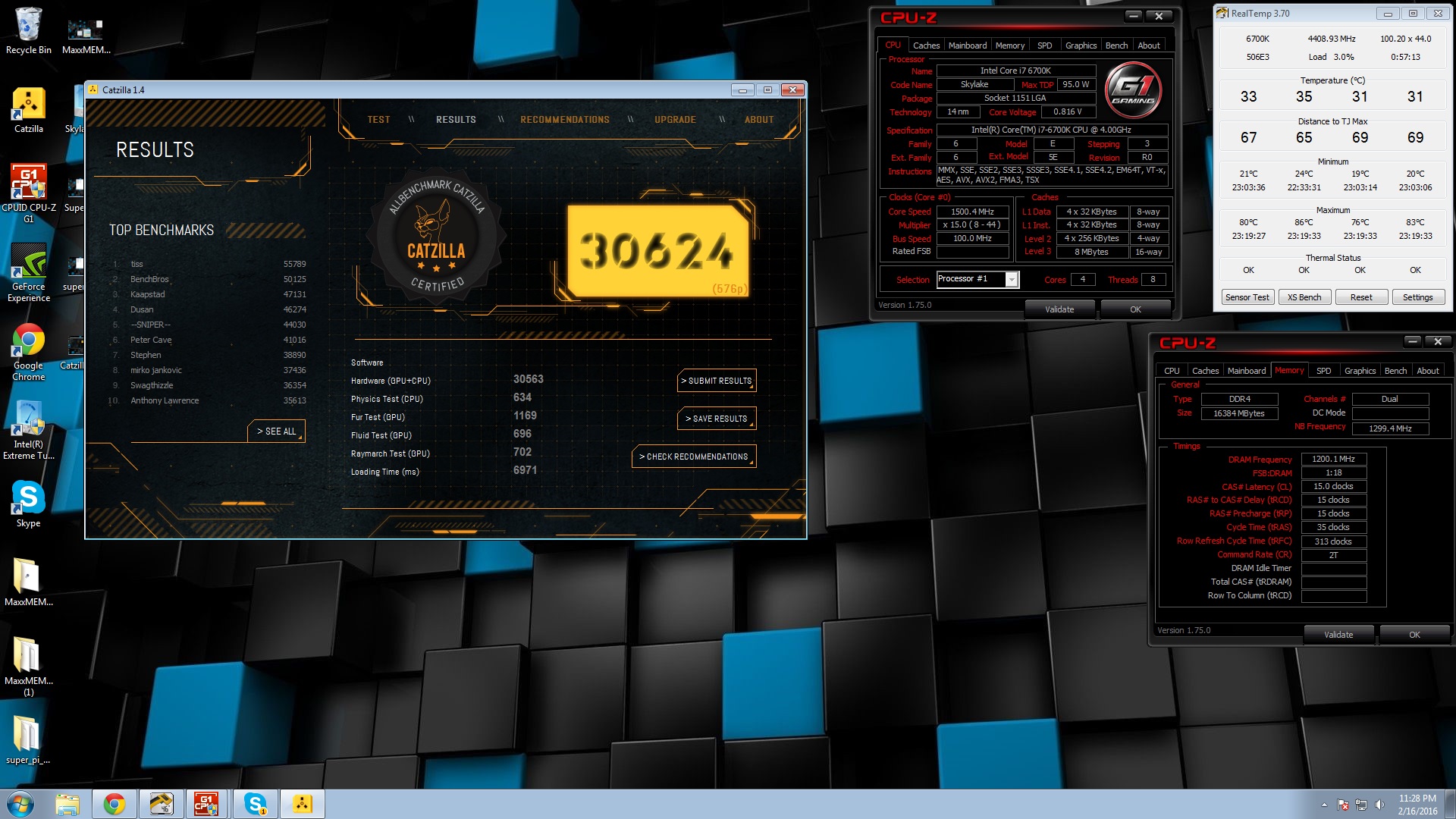The height and width of the screenshot is (819, 1456).
Task: Open the Google Chrome desktop shortcut
Action: pyautogui.click(x=28, y=353)
